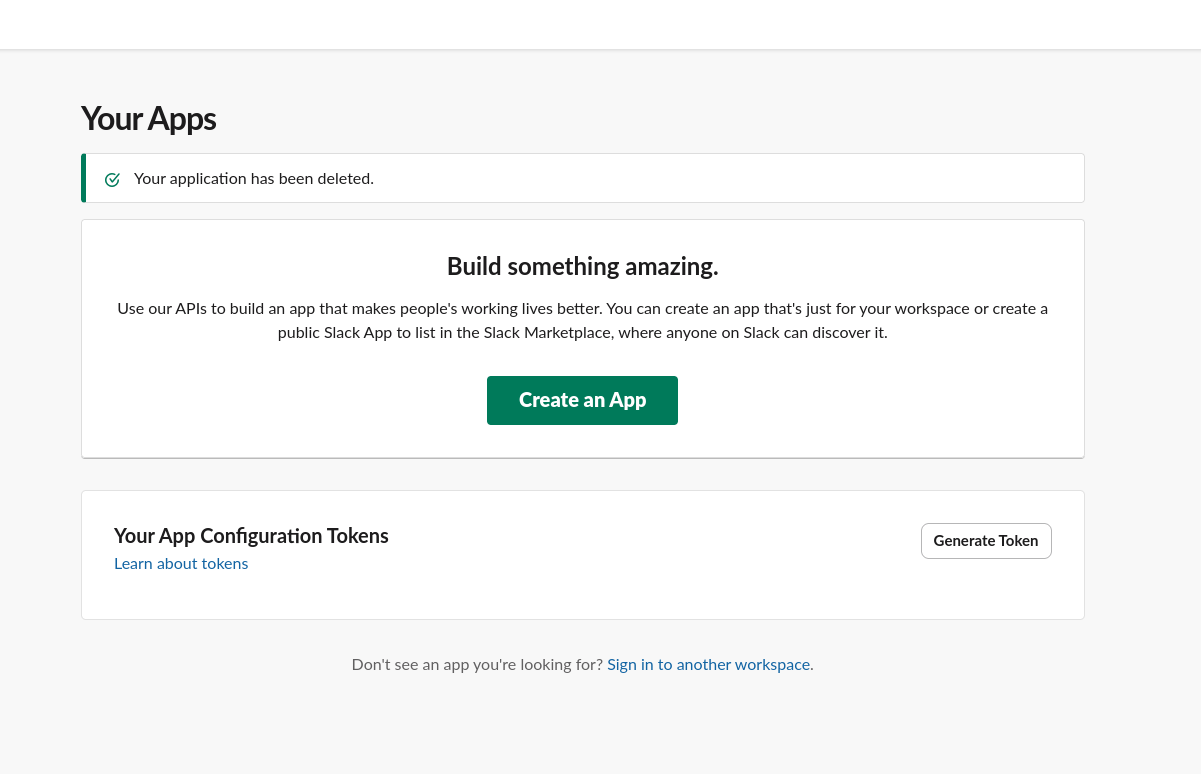Click the word Token in Generate button
The height and width of the screenshot is (774, 1201).
click(1018, 541)
